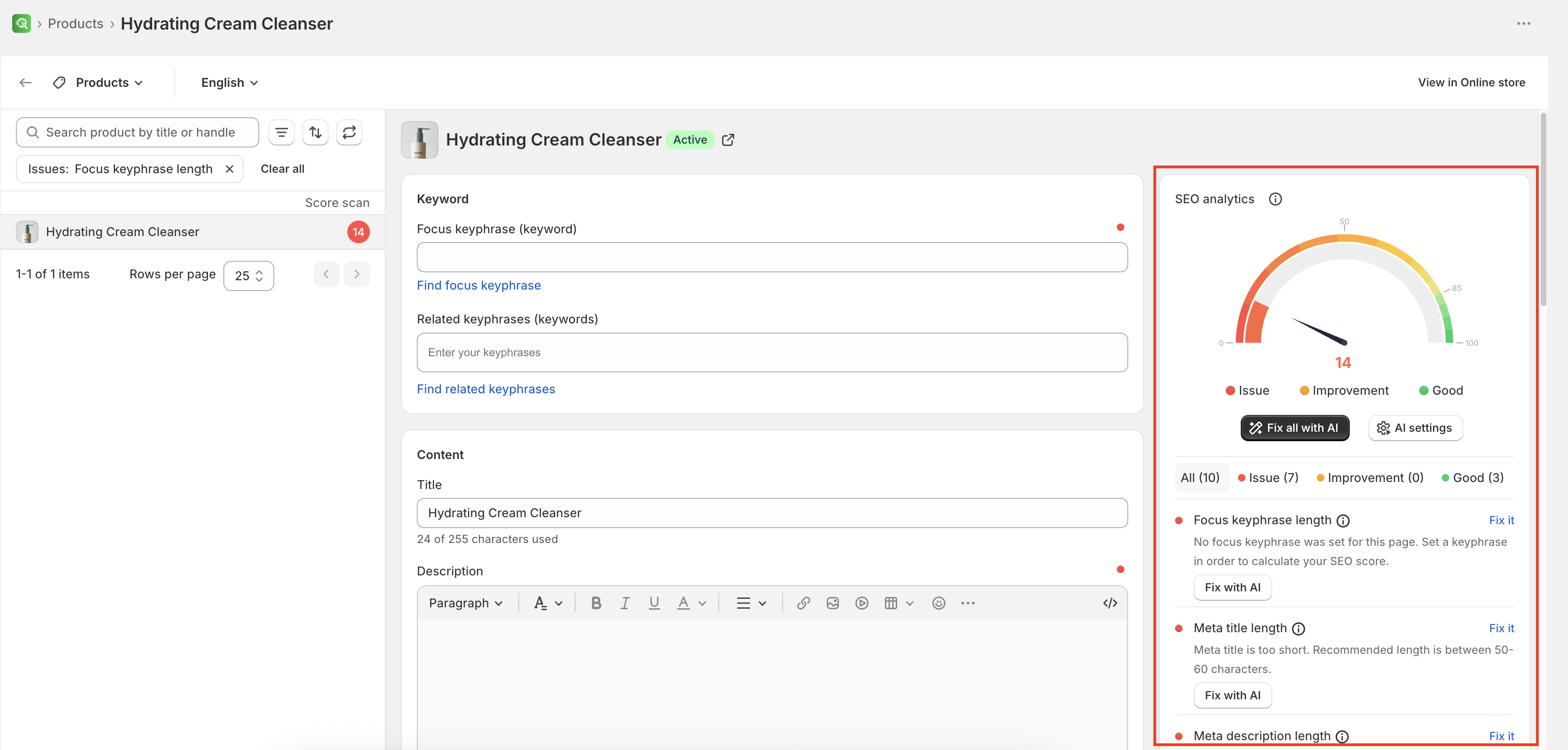Toggle underline formatting in description editor
Viewport: 1568px width, 750px height.
[654, 603]
